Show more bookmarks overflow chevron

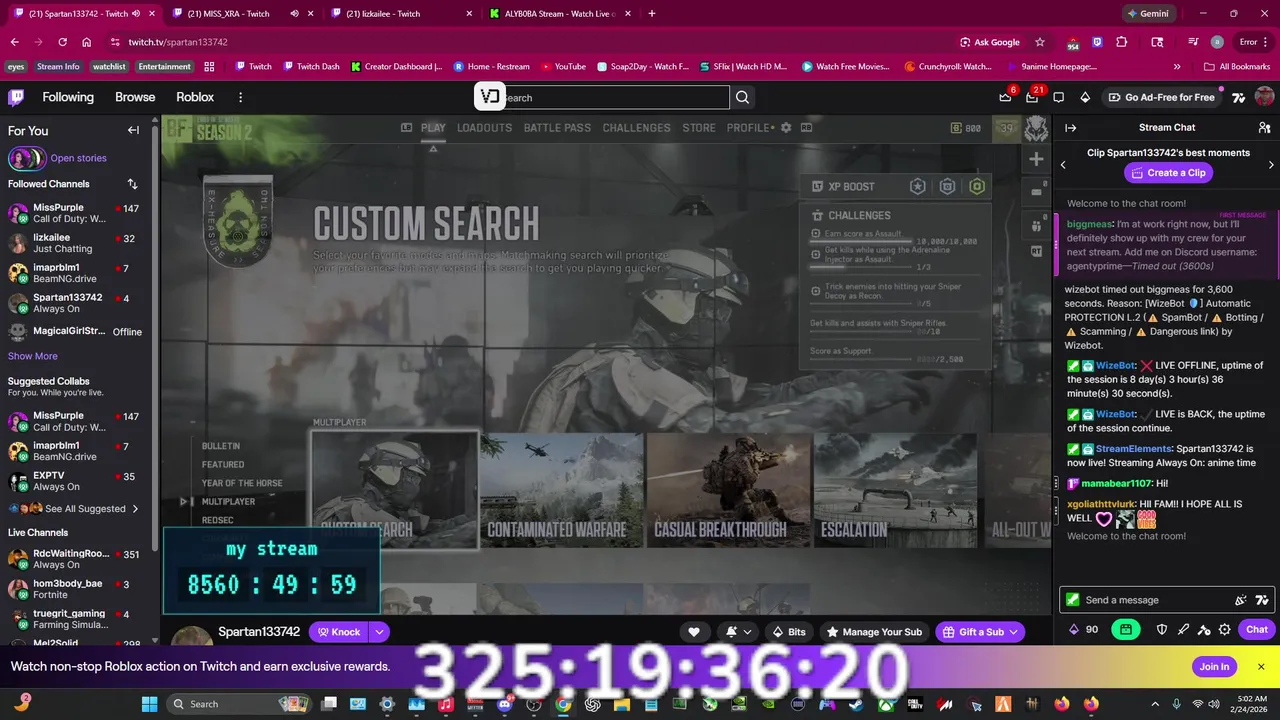[1177, 67]
